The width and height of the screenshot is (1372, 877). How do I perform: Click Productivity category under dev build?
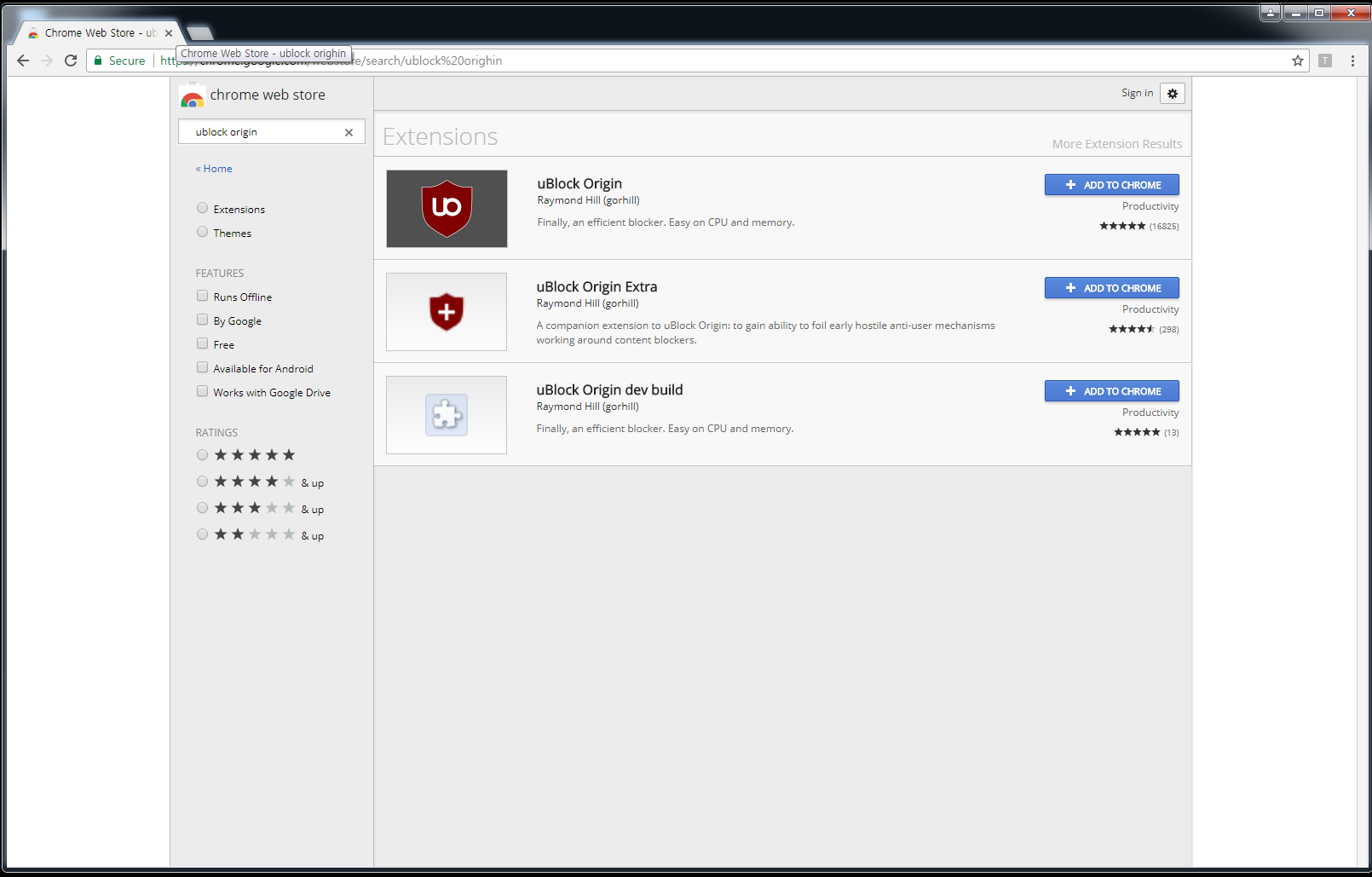tap(1150, 413)
